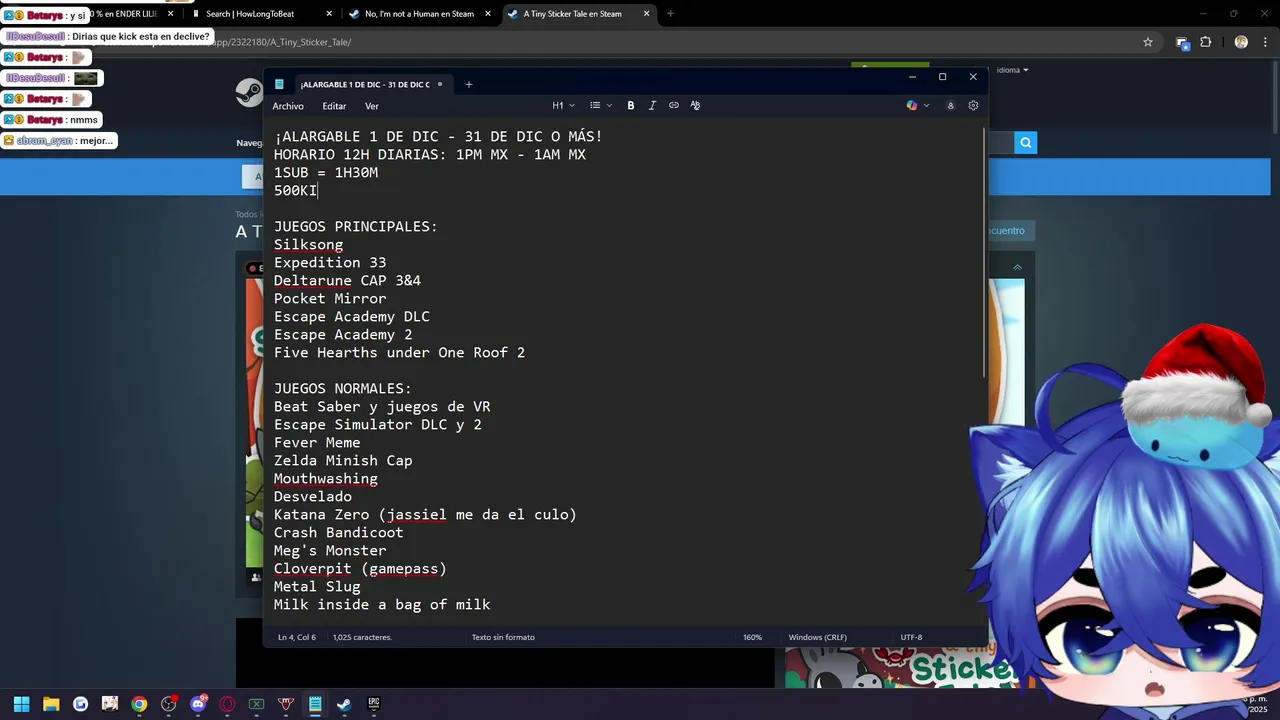Viewport: 1280px width, 720px height.
Task: Open the Editar menu in Notepad
Action: click(334, 106)
